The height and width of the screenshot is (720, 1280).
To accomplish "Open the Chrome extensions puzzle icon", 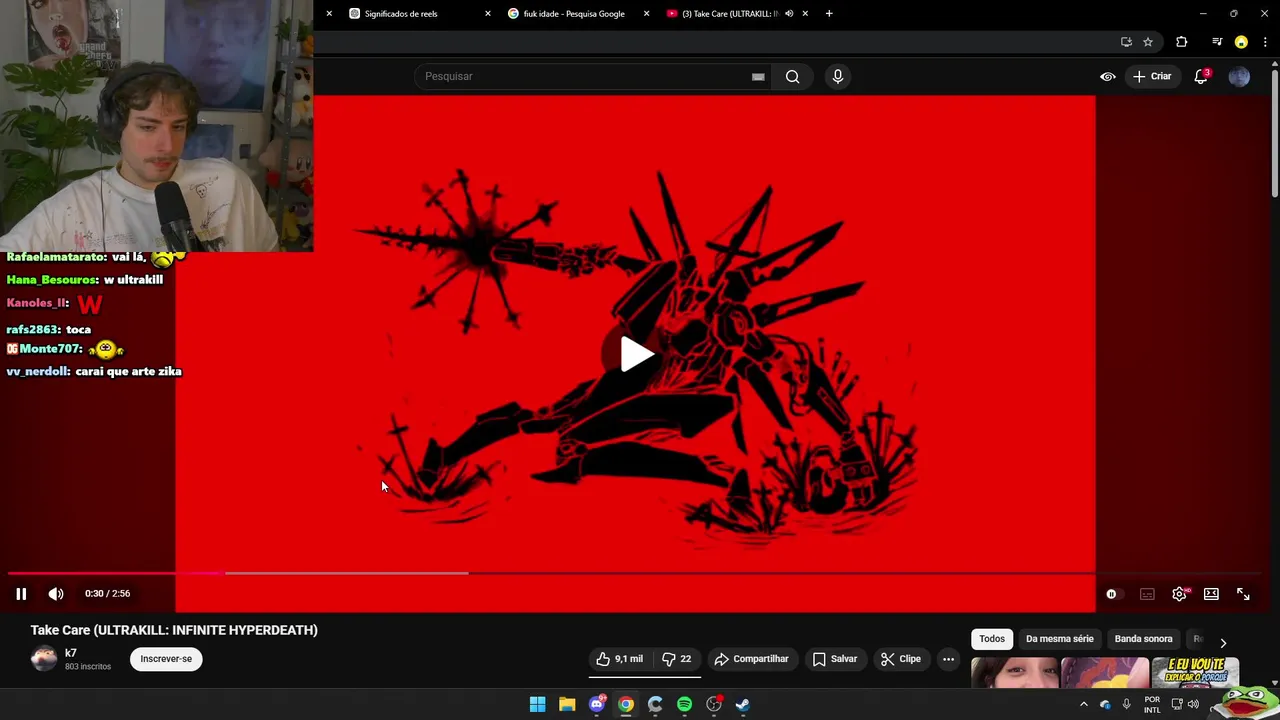I will tap(1182, 42).
